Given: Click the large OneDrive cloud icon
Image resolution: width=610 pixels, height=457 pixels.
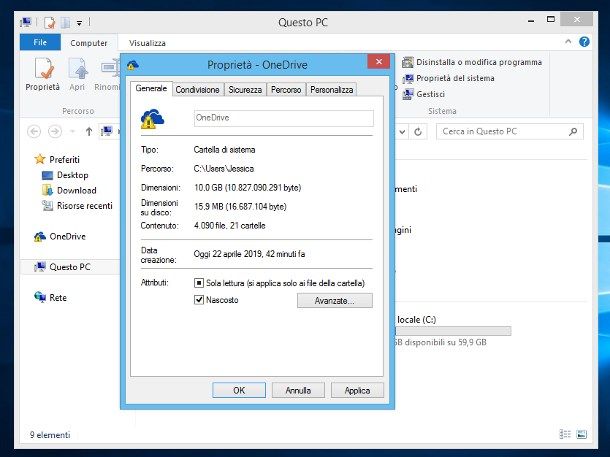Looking at the screenshot, I should [152, 119].
